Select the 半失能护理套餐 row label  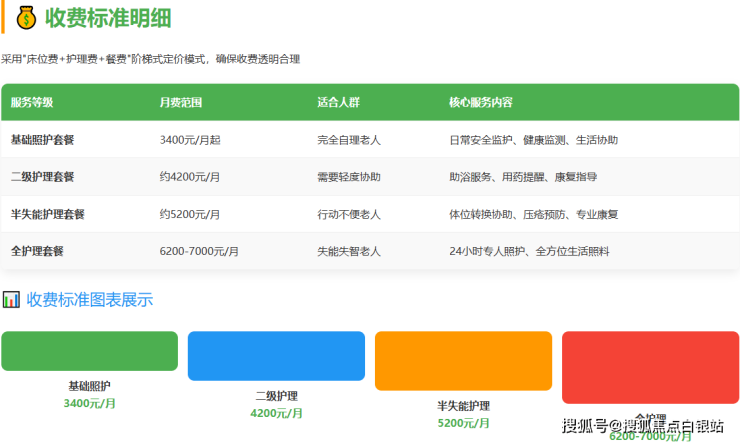pyautogui.click(x=47, y=214)
